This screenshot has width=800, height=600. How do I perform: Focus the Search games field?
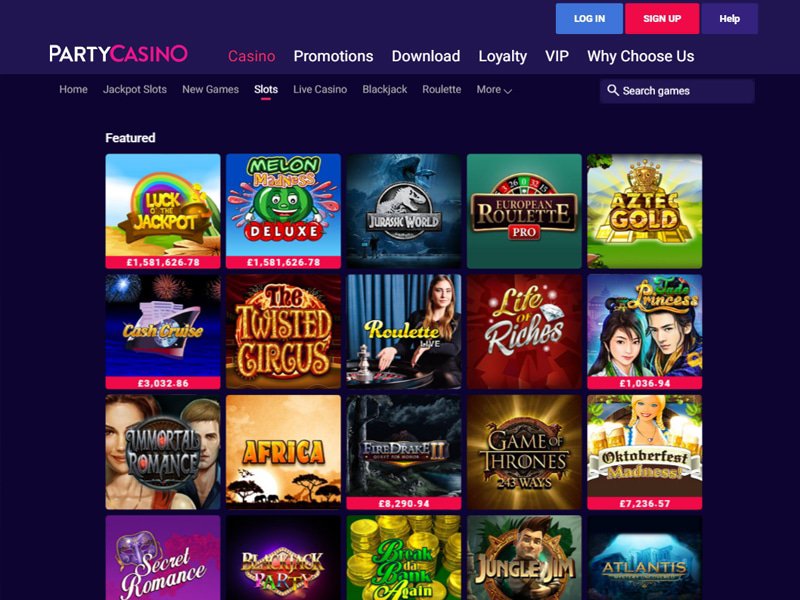click(x=677, y=91)
